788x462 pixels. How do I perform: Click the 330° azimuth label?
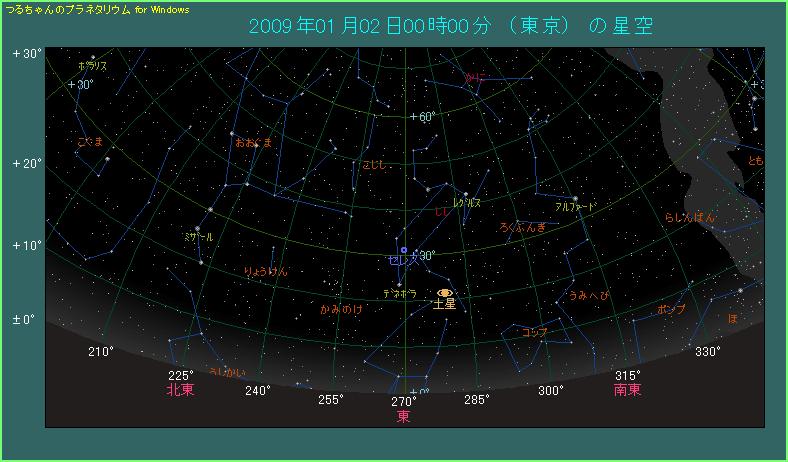(x=708, y=352)
